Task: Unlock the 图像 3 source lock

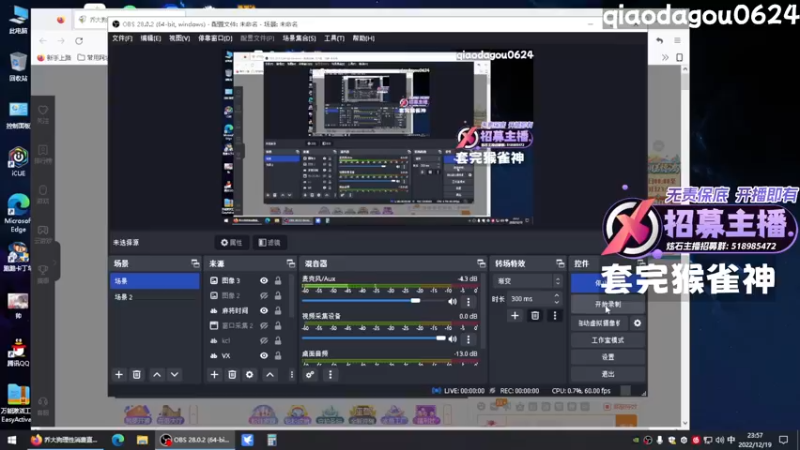Action: (x=278, y=281)
